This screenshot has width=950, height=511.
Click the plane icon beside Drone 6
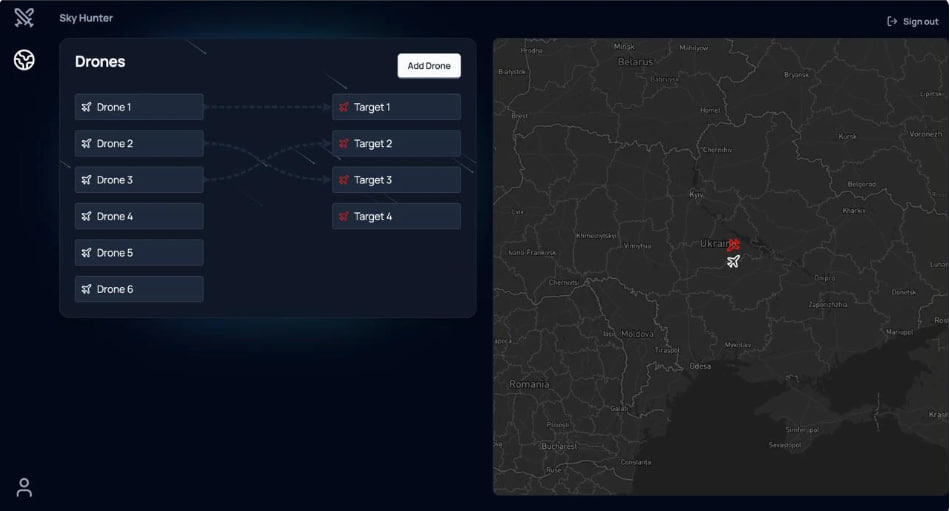click(87, 289)
